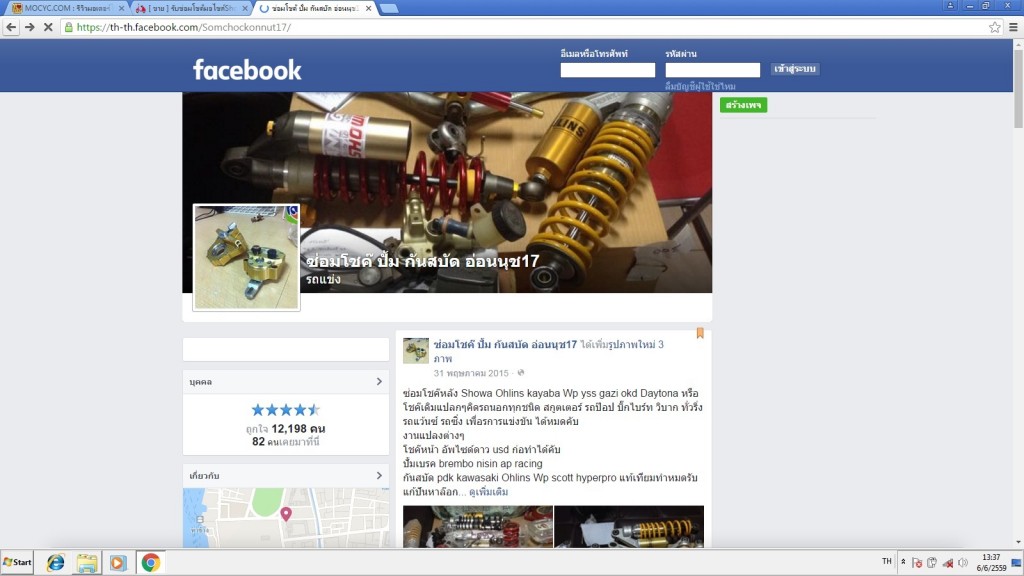Image resolution: width=1024 pixels, height=576 pixels.
Task: Click the post date 31 พฤษภาคม 2015
Action: coord(471,373)
